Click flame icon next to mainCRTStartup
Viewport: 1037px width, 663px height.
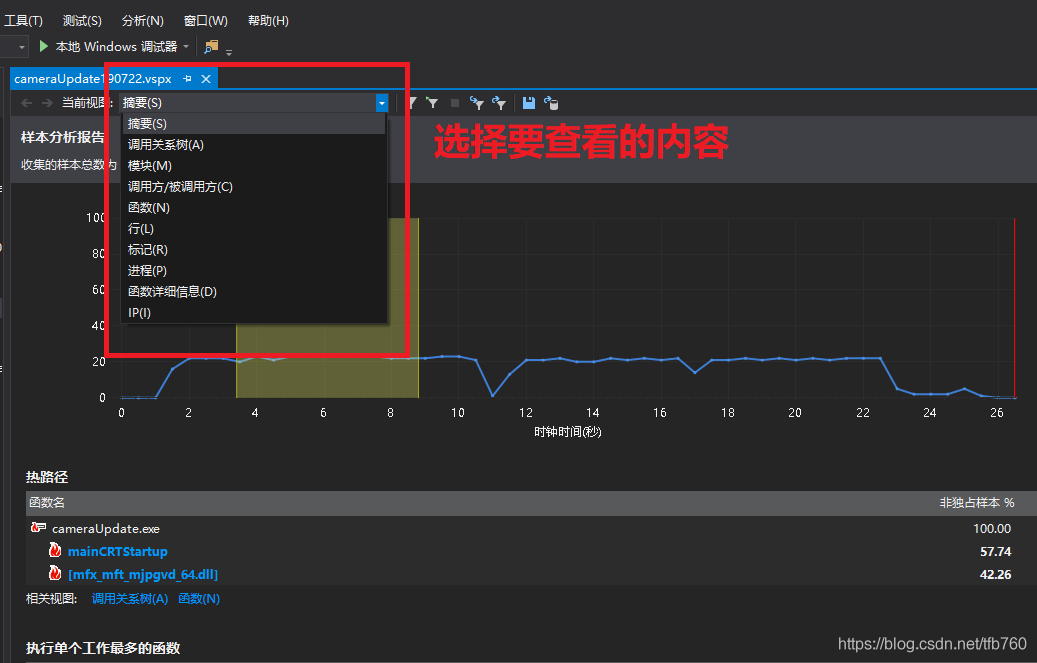(x=55, y=550)
